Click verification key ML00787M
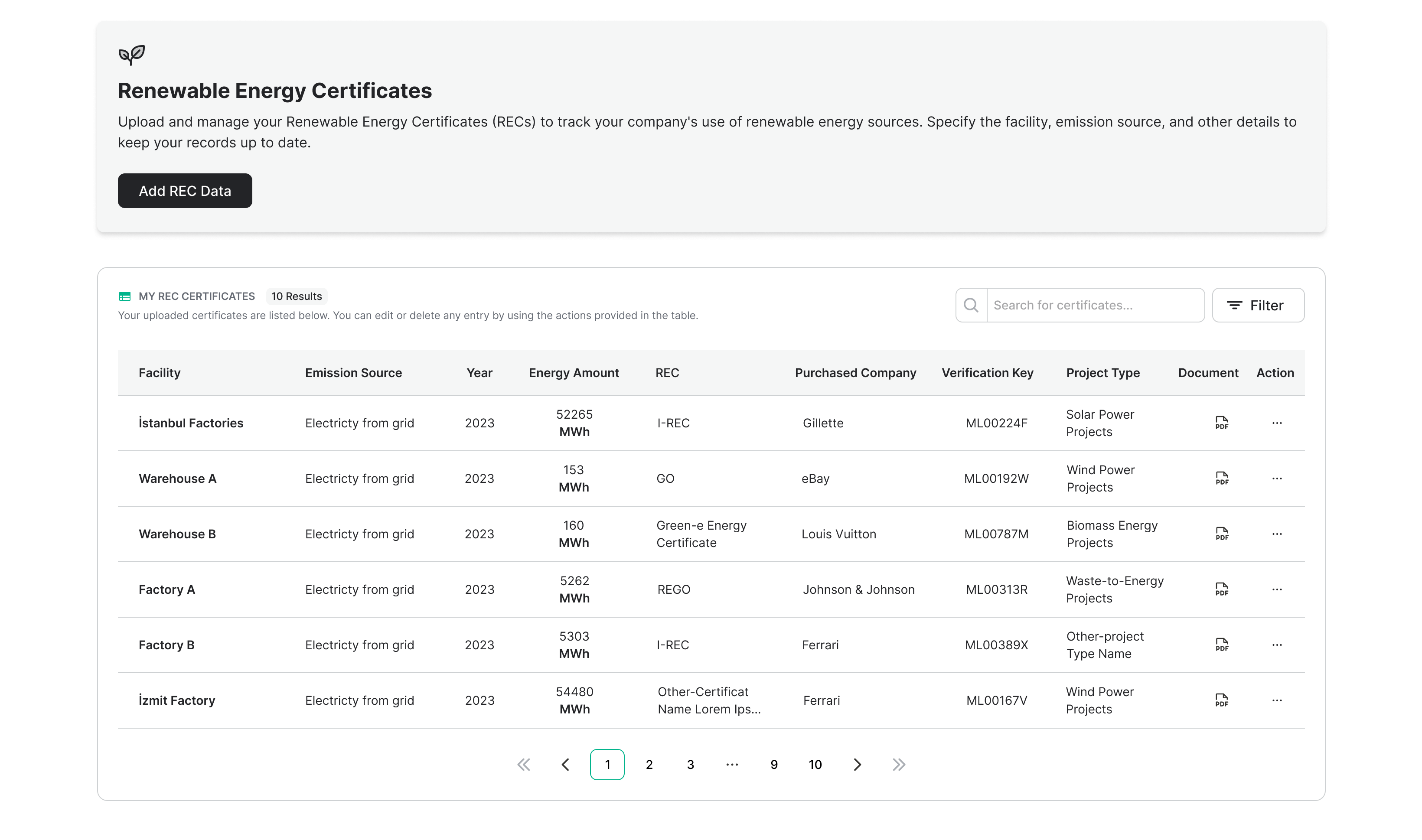Image resolution: width=1422 pixels, height=840 pixels. [x=996, y=534]
